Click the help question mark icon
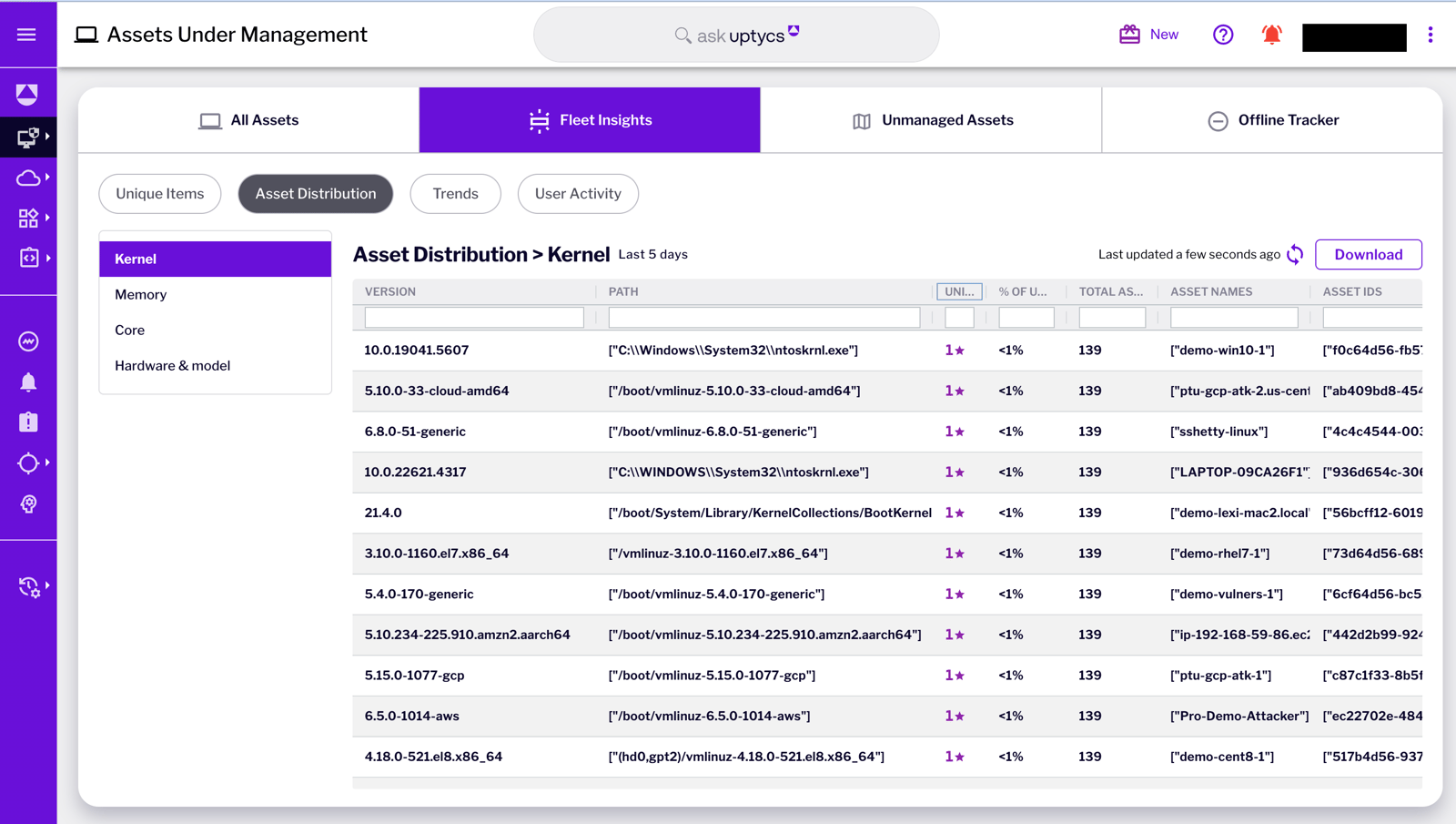The image size is (1456, 824). tap(1223, 35)
